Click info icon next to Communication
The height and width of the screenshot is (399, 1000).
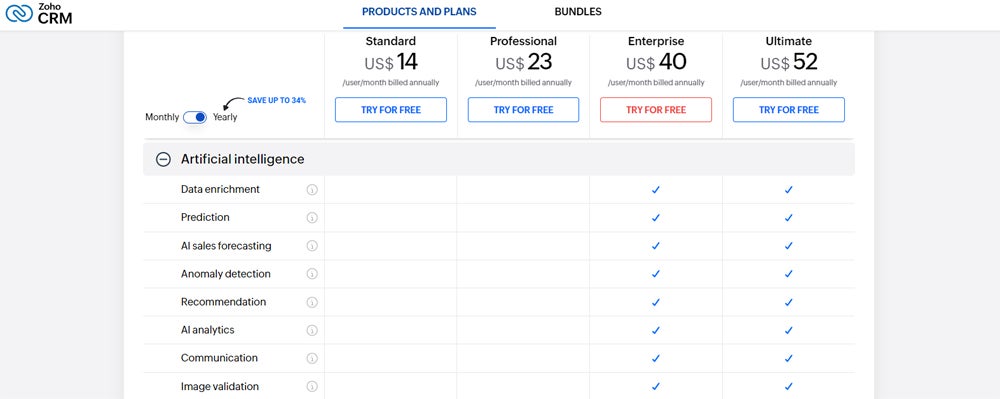(312, 358)
